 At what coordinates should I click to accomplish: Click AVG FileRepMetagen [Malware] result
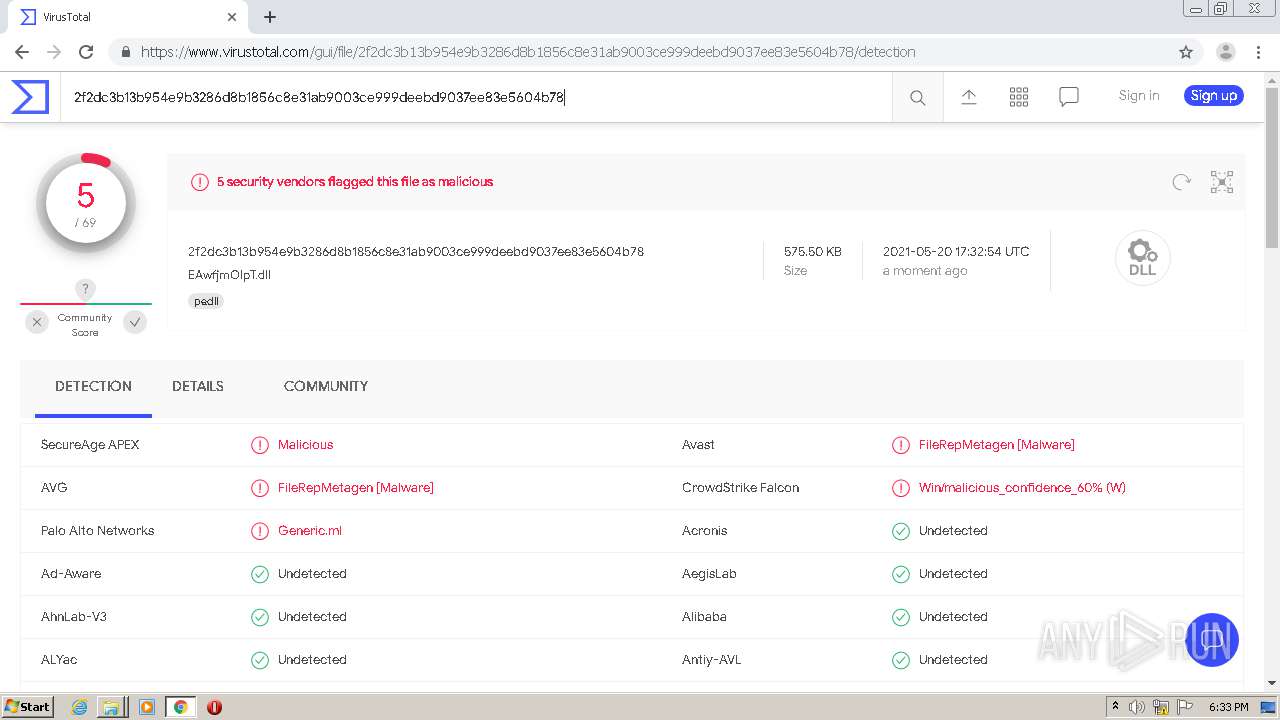(356, 488)
